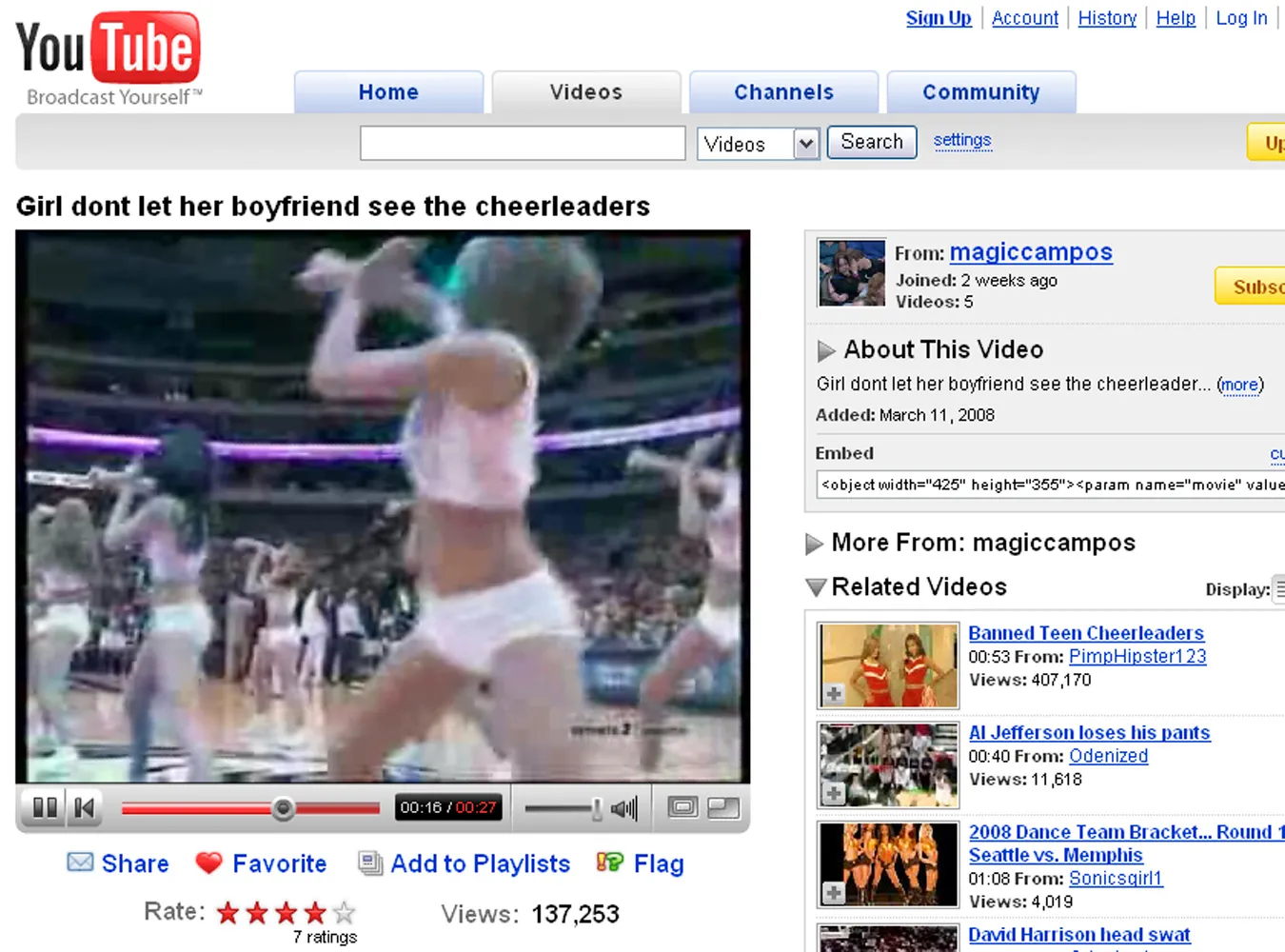
Task: Open the Sign Up link
Action: coord(938,18)
